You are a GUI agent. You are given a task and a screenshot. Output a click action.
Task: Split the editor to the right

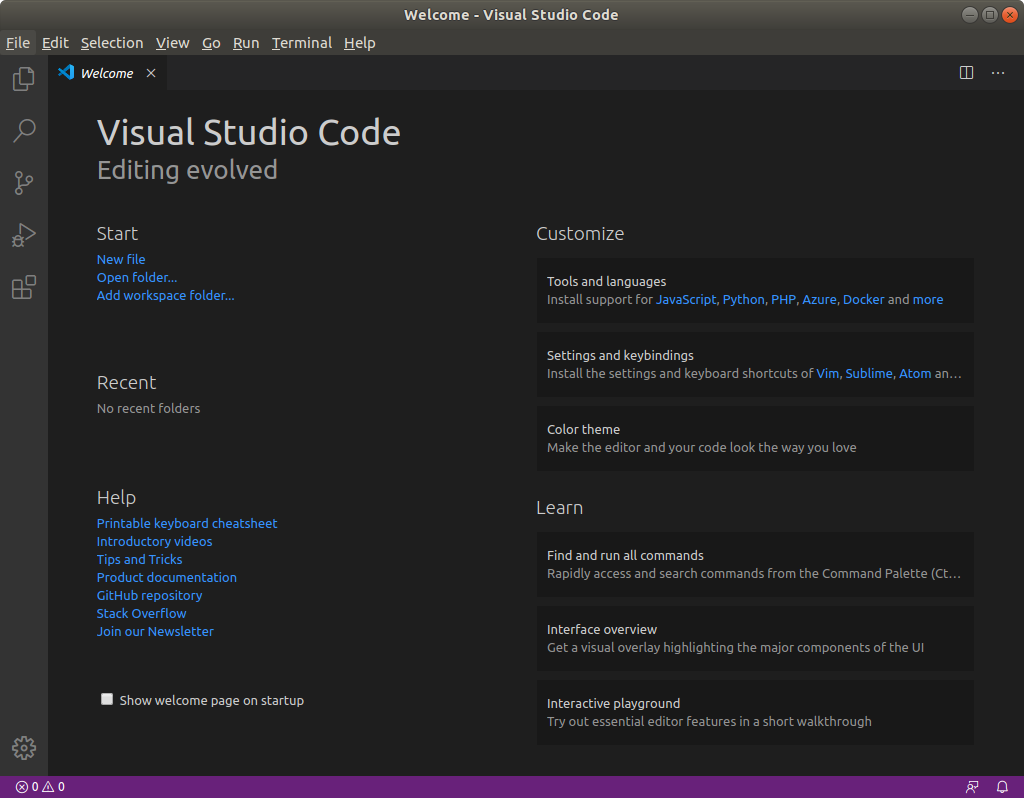[966, 73]
